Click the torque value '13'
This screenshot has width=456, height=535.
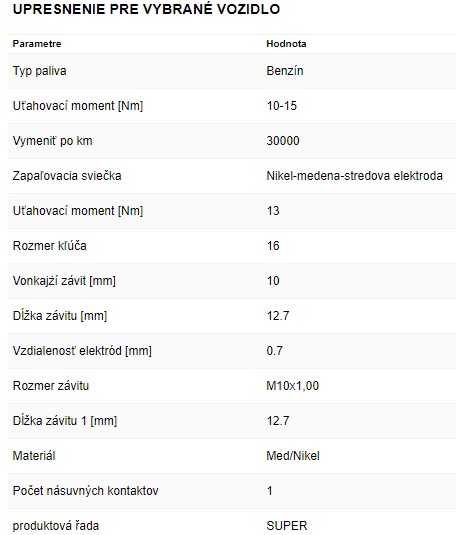click(273, 211)
